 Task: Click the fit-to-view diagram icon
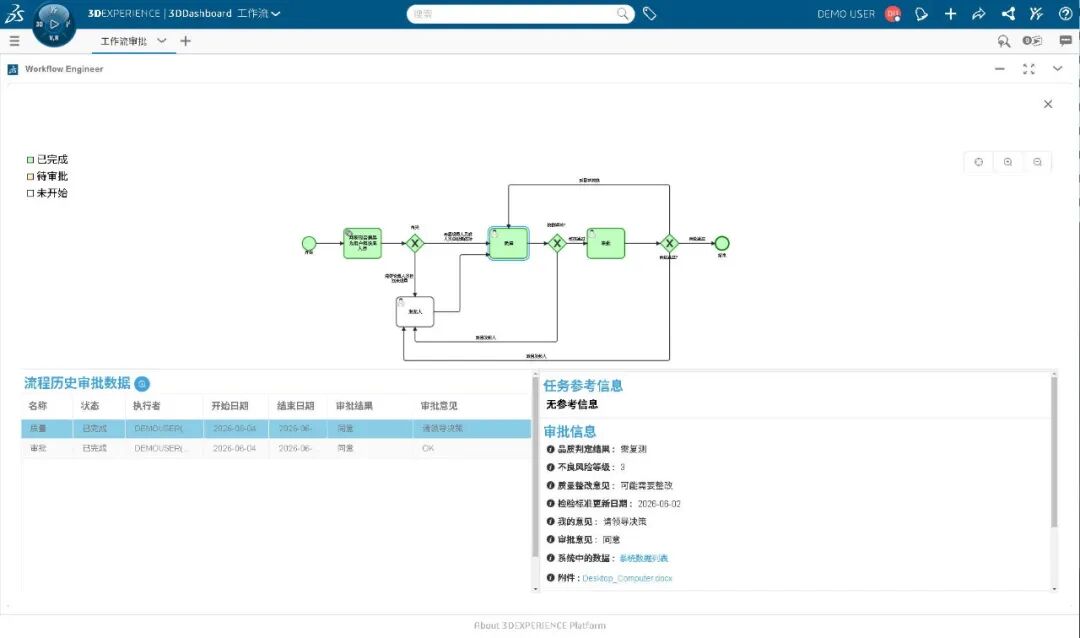[979, 162]
